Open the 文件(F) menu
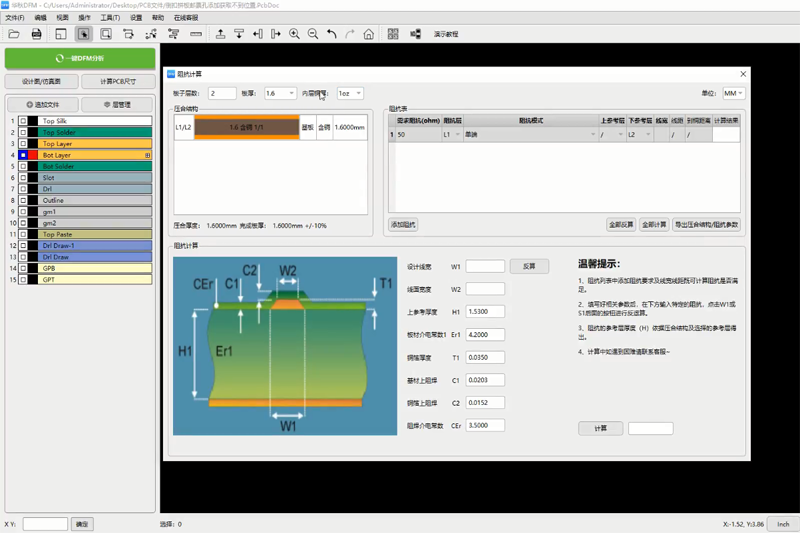This screenshot has width=800, height=533. coord(15,18)
